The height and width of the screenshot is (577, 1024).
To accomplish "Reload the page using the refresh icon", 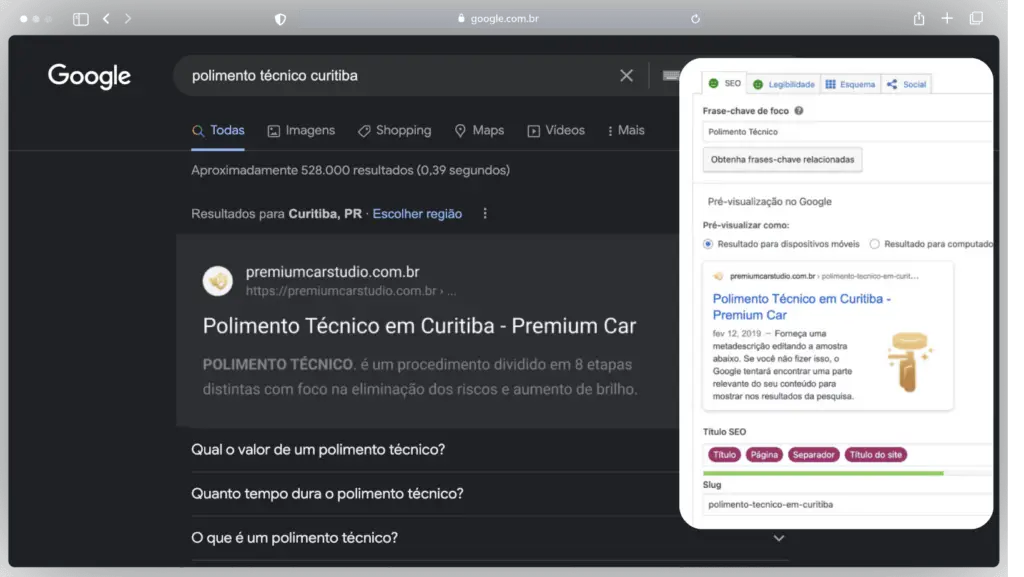I will click(695, 19).
